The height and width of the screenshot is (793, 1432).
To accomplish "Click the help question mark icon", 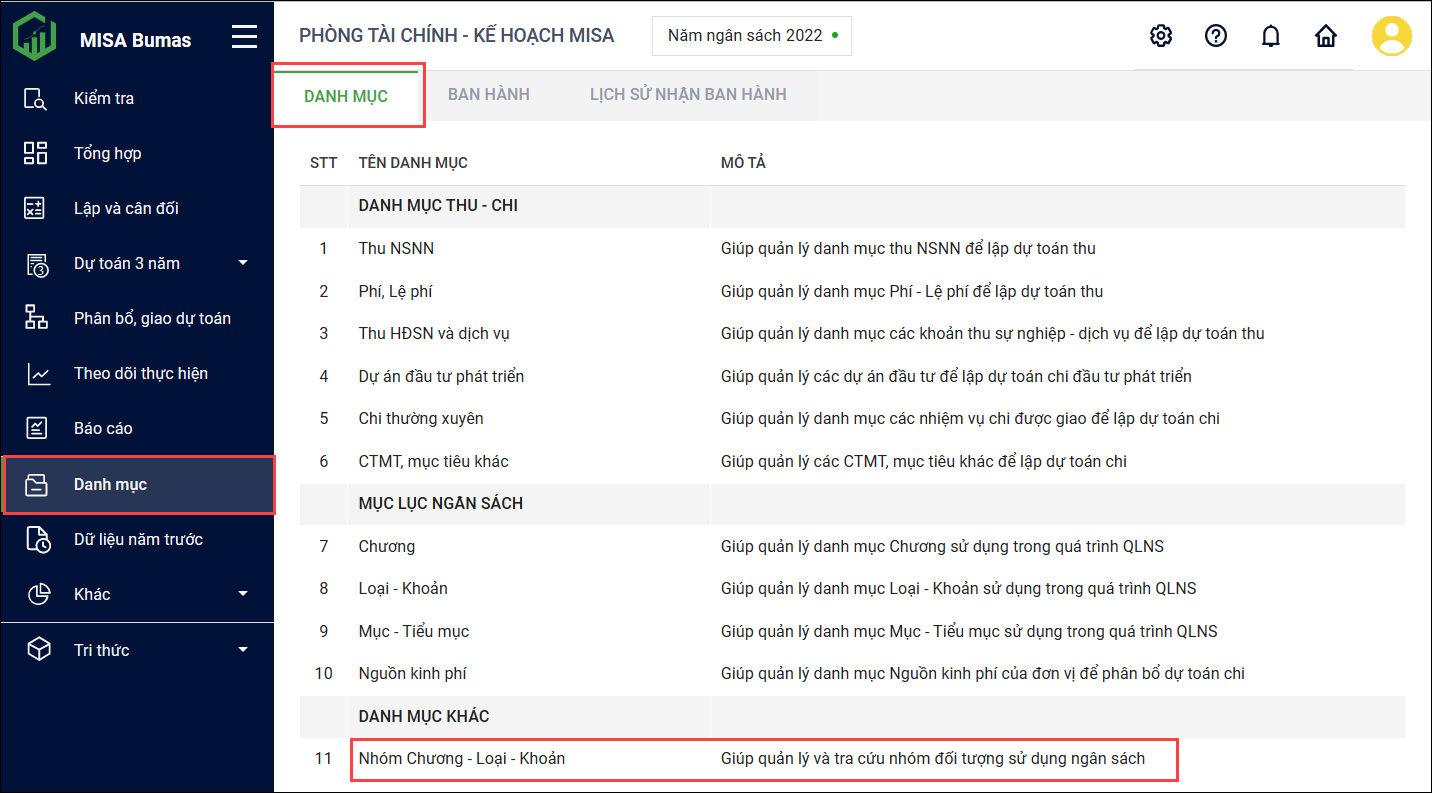I will pyautogui.click(x=1215, y=36).
